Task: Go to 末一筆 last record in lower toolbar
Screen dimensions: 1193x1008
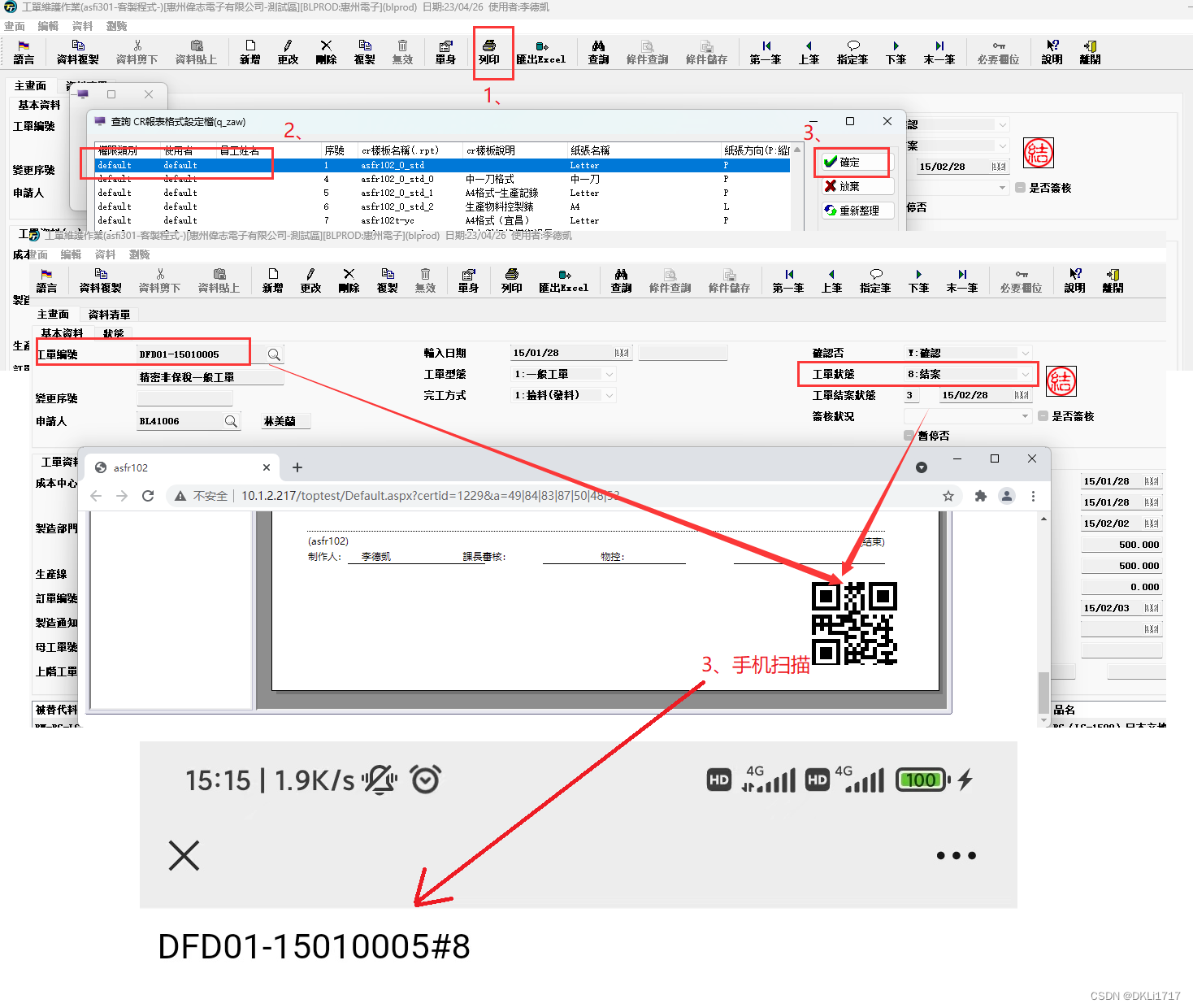Action: point(962,280)
